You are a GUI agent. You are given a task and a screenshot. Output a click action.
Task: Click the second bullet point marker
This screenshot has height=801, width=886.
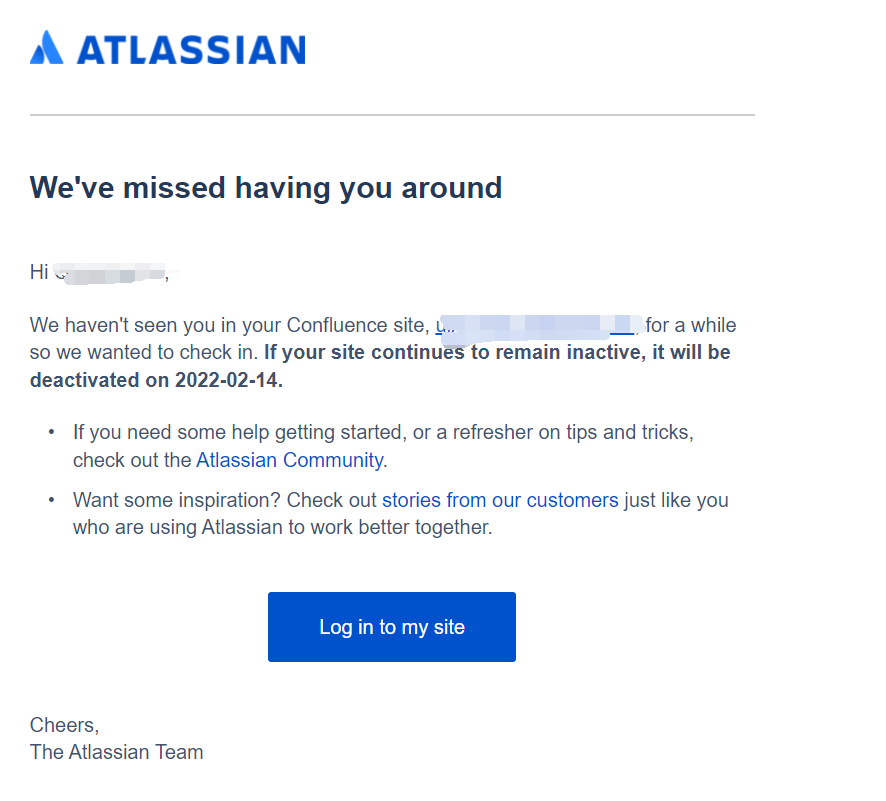pyautogui.click(x=51, y=500)
